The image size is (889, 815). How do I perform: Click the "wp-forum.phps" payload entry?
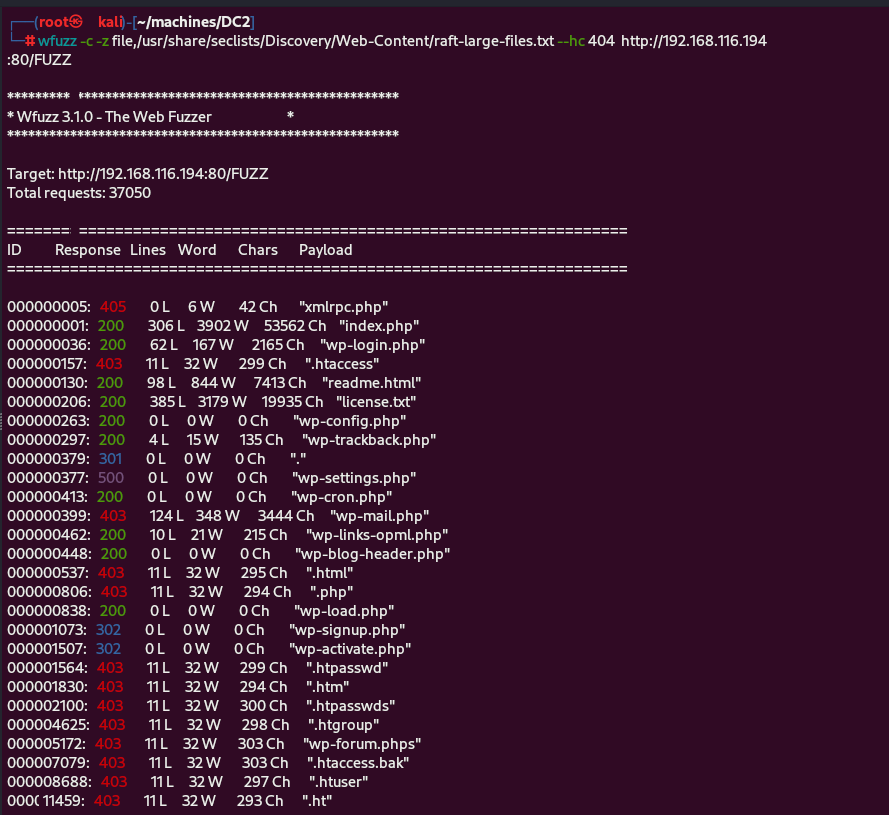point(362,744)
